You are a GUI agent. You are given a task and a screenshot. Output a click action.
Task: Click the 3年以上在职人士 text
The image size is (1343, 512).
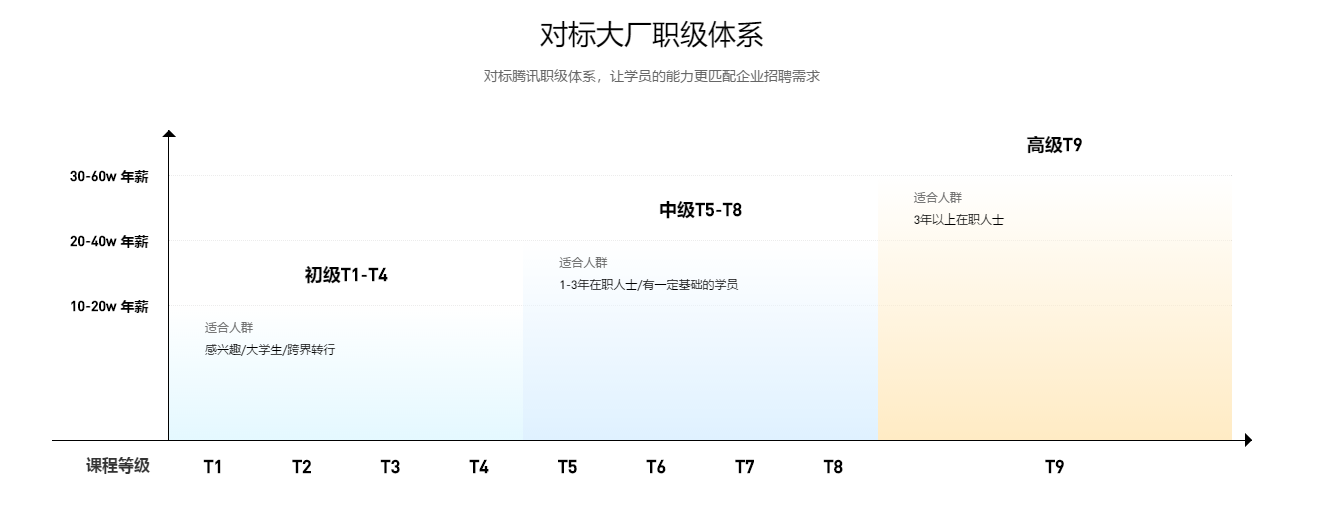958,220
